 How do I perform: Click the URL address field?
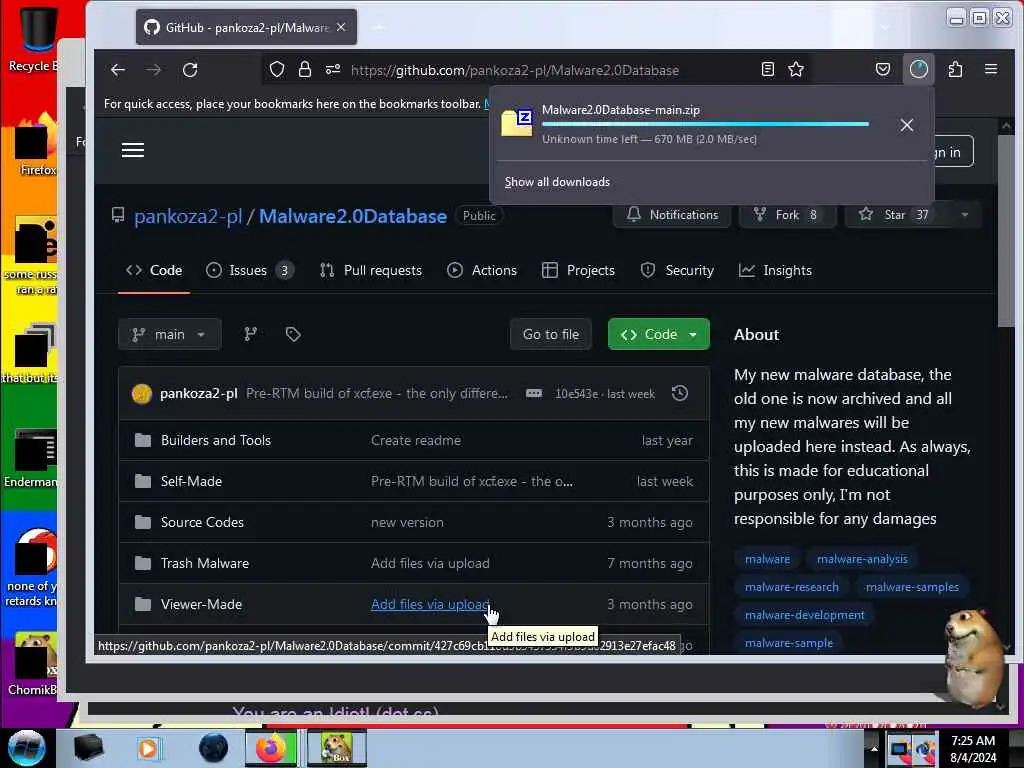(515, 70)
